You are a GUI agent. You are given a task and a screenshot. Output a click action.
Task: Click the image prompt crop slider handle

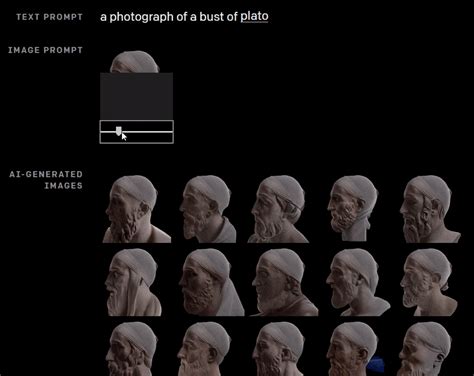point(119,131)
